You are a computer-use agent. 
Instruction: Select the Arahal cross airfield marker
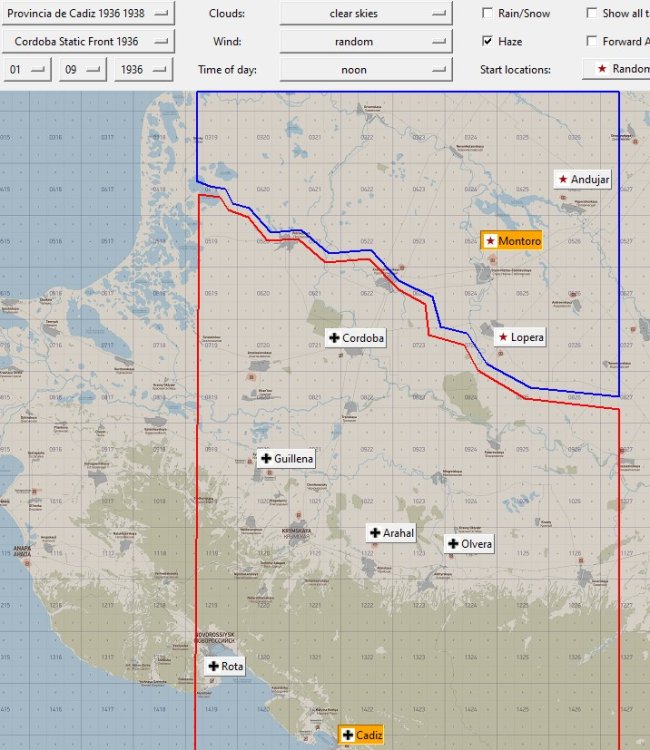tap(391, 533)
